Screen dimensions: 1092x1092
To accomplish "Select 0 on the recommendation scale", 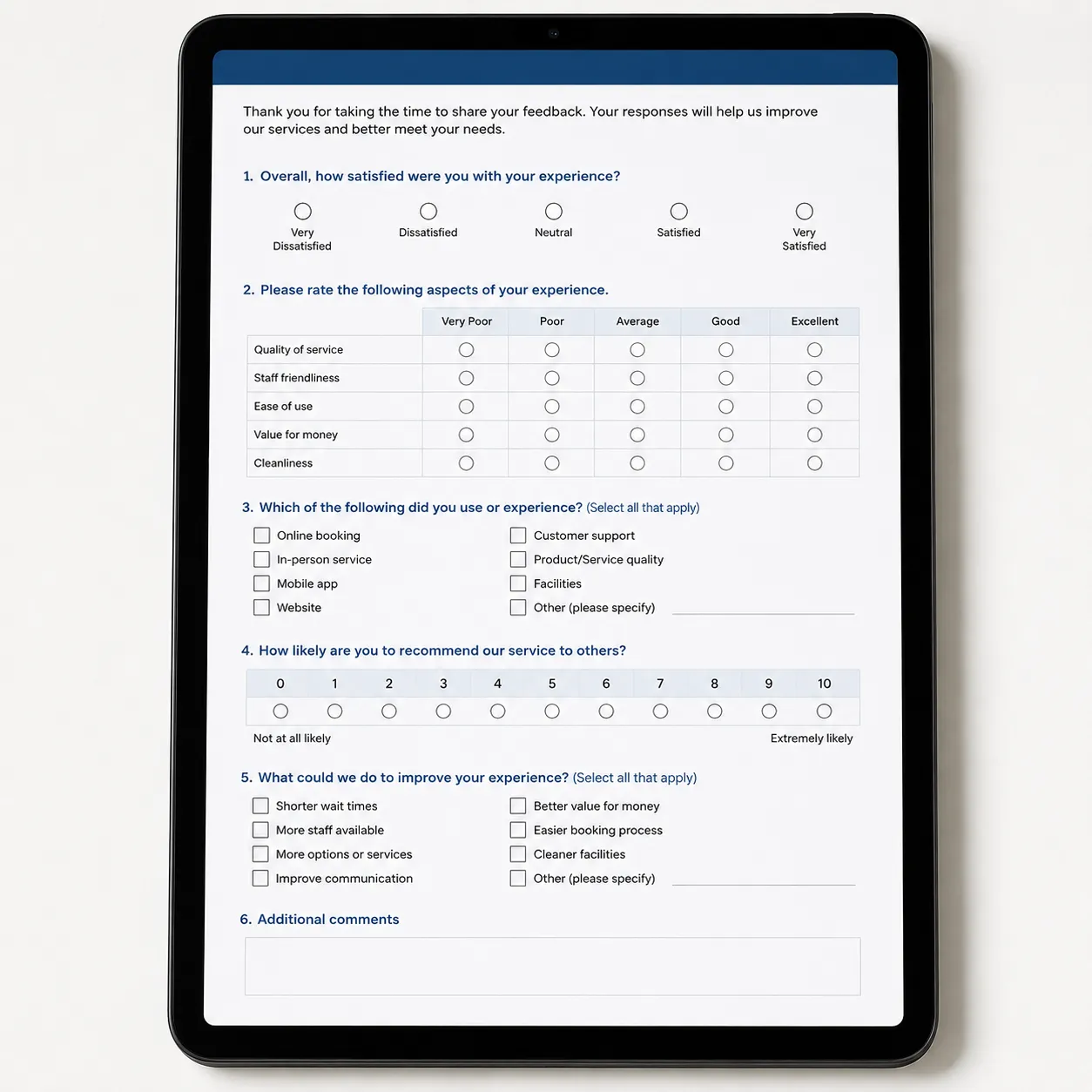I will pos(280,711).
